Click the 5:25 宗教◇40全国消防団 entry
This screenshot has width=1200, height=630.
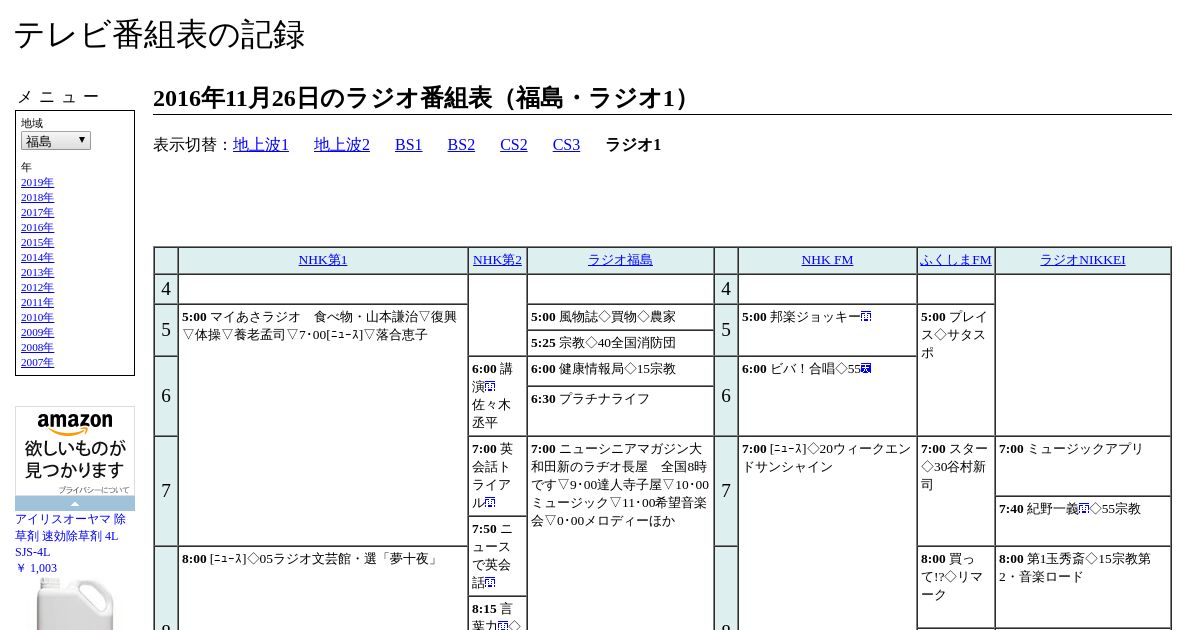(620, 343)
